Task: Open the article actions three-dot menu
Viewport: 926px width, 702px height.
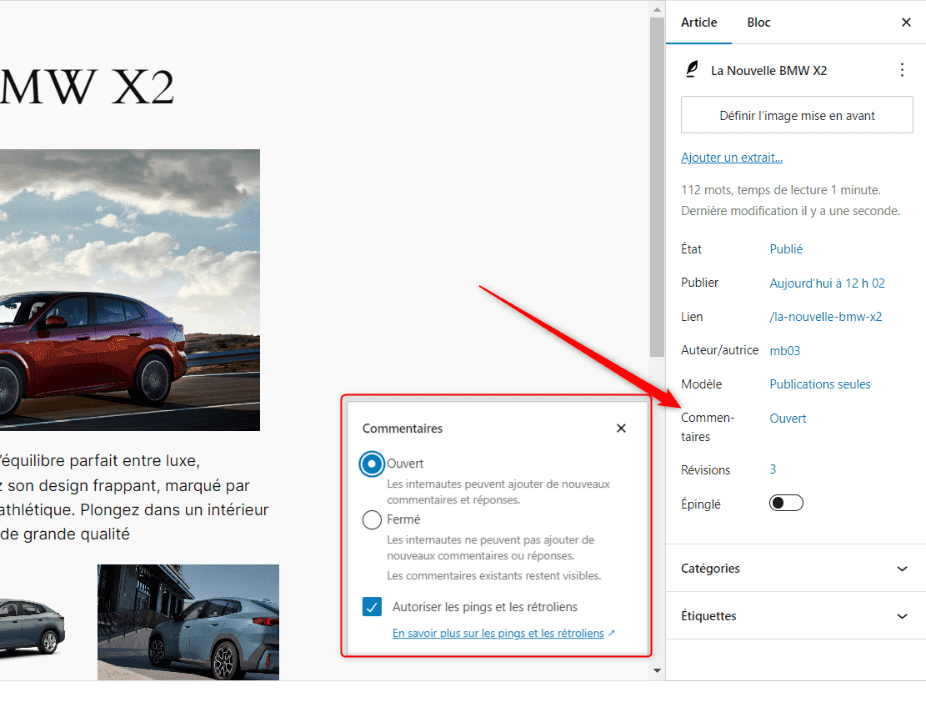Action: (x=902, y=70)
